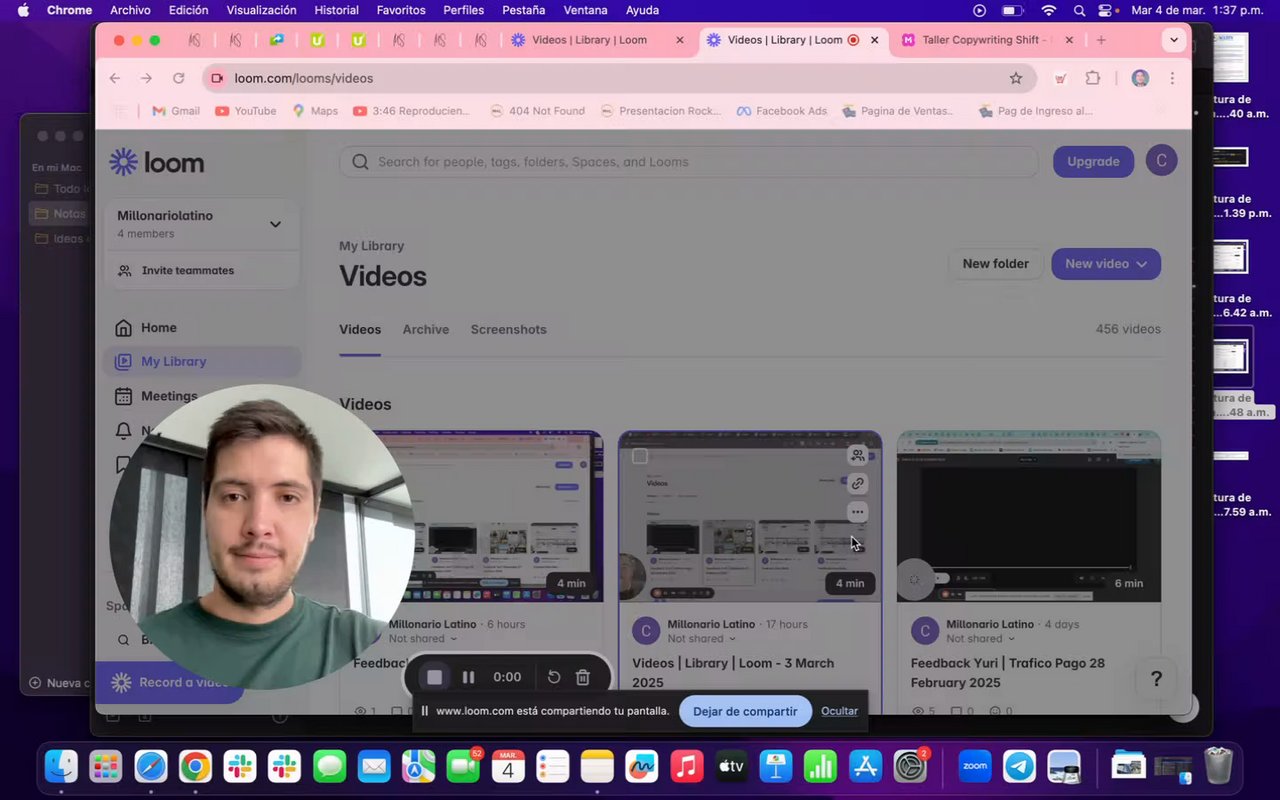Switch to the Archive tab
This screenshot has width=1280, height=800.
pyautogui.click(x=426, y=329)
